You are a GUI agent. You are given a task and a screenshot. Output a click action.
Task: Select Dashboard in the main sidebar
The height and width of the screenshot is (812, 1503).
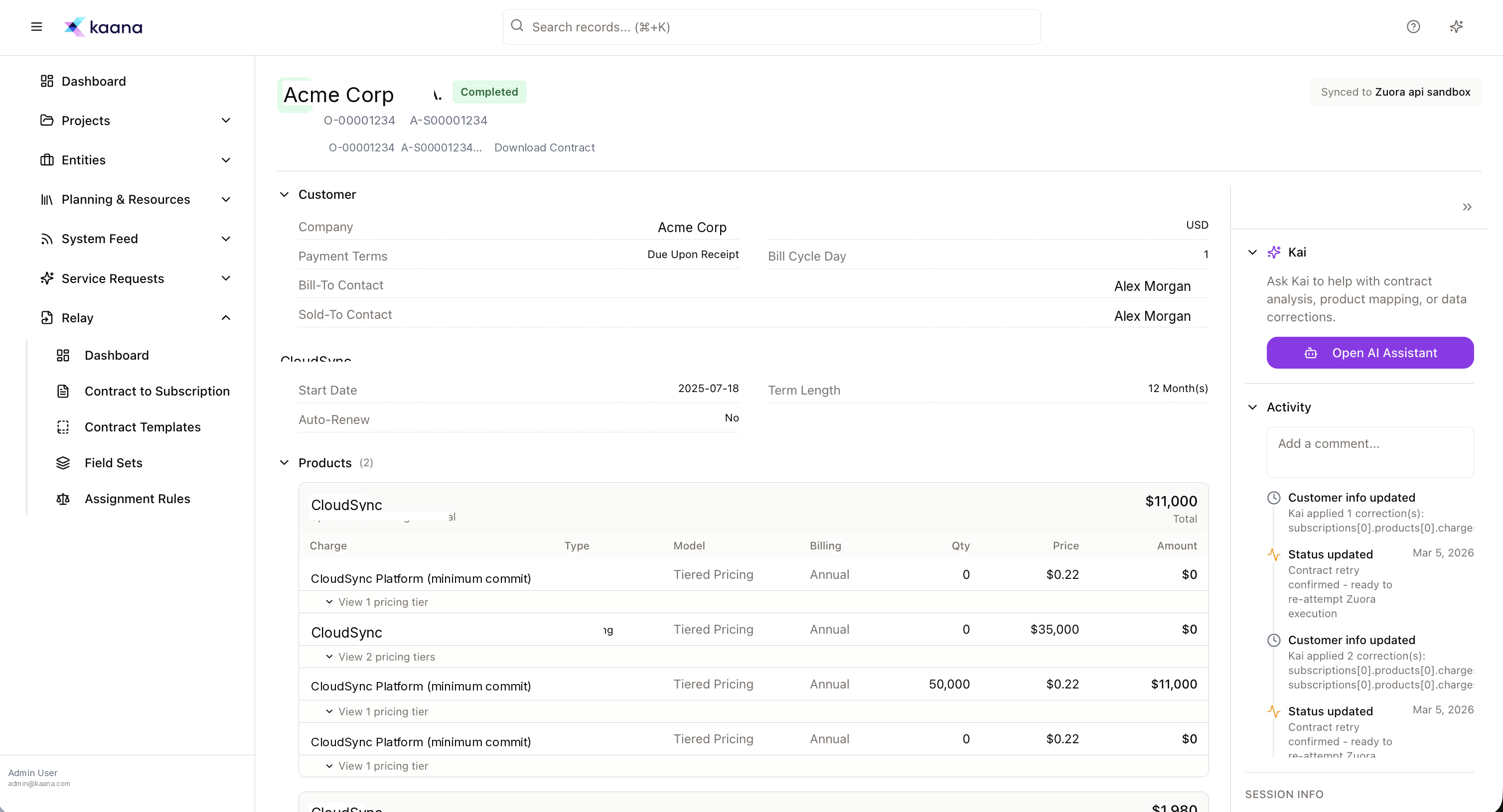click(x=93, y=81)
